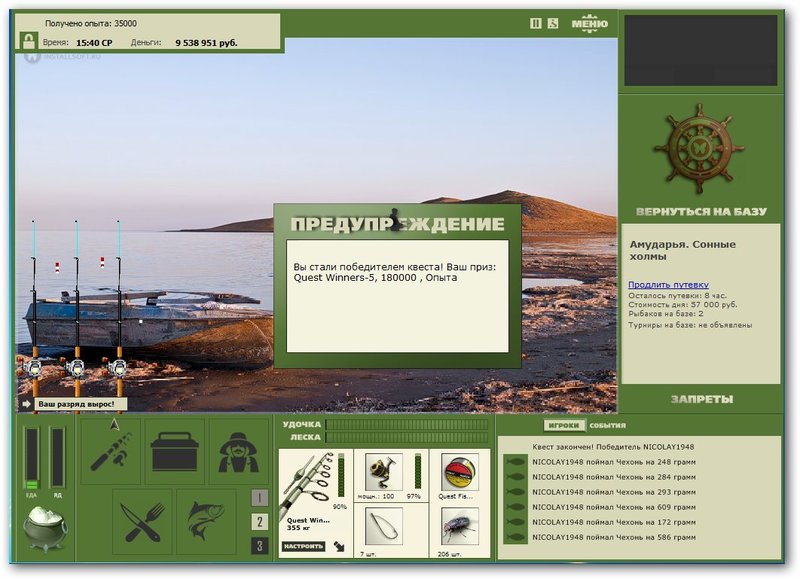Click the money value 9 538 951 руб.
The width and height of the screenshot is (800, 579).
pos(206,43)
